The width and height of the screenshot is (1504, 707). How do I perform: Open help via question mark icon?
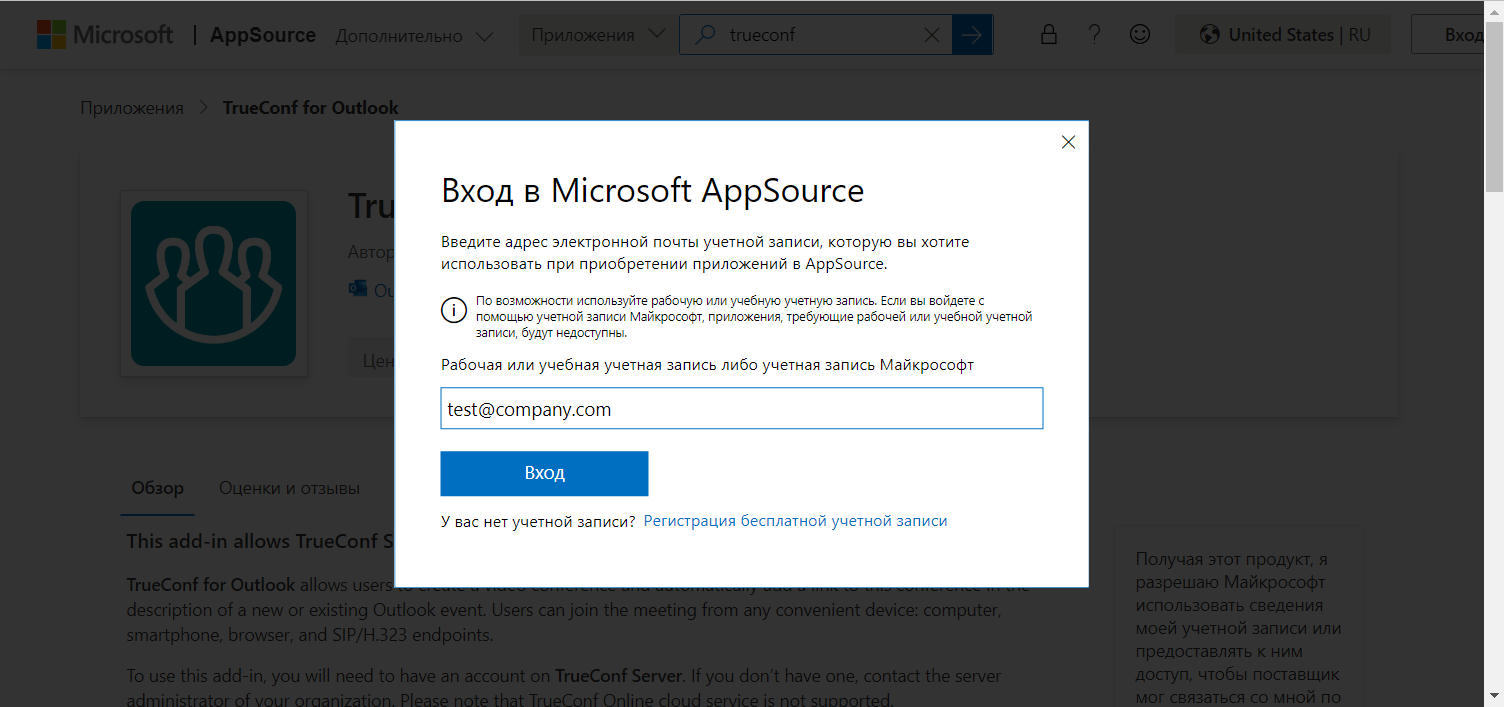click(x=1094, y=35)
